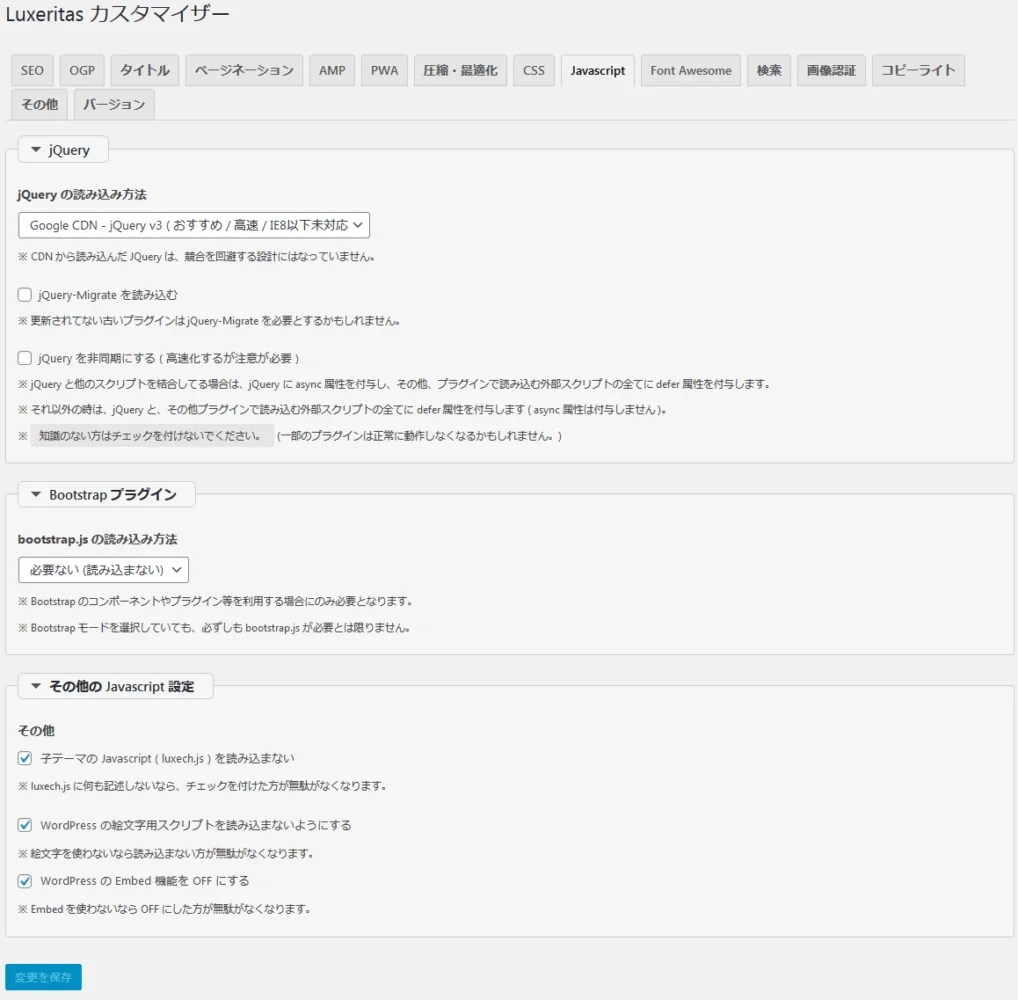The image size is (1018, 1000).
Task: Uncheck child theme luxech.js not loading option
Action: [x=25, y=758]
